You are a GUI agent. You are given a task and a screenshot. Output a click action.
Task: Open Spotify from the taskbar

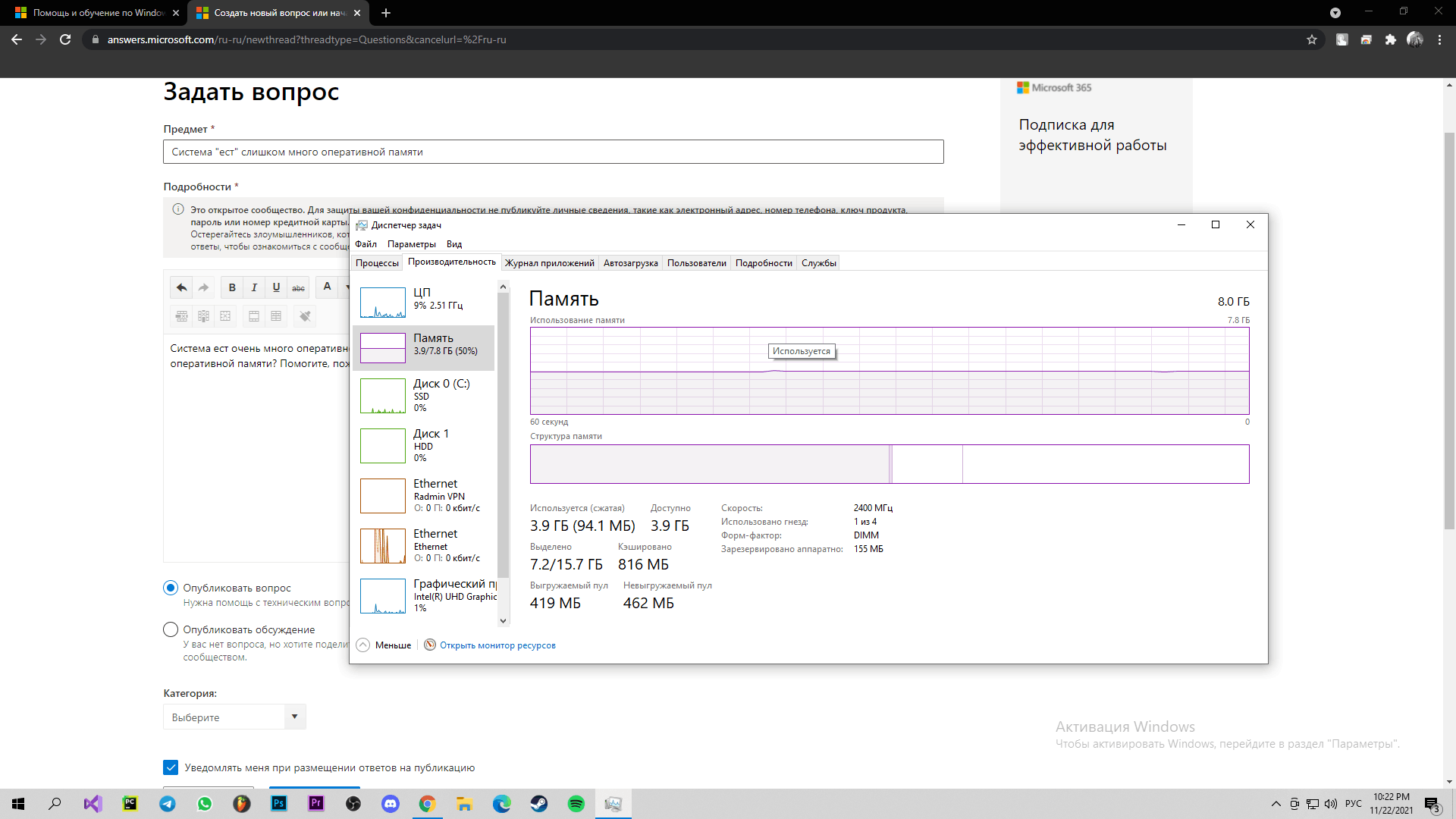pos(576,804)
